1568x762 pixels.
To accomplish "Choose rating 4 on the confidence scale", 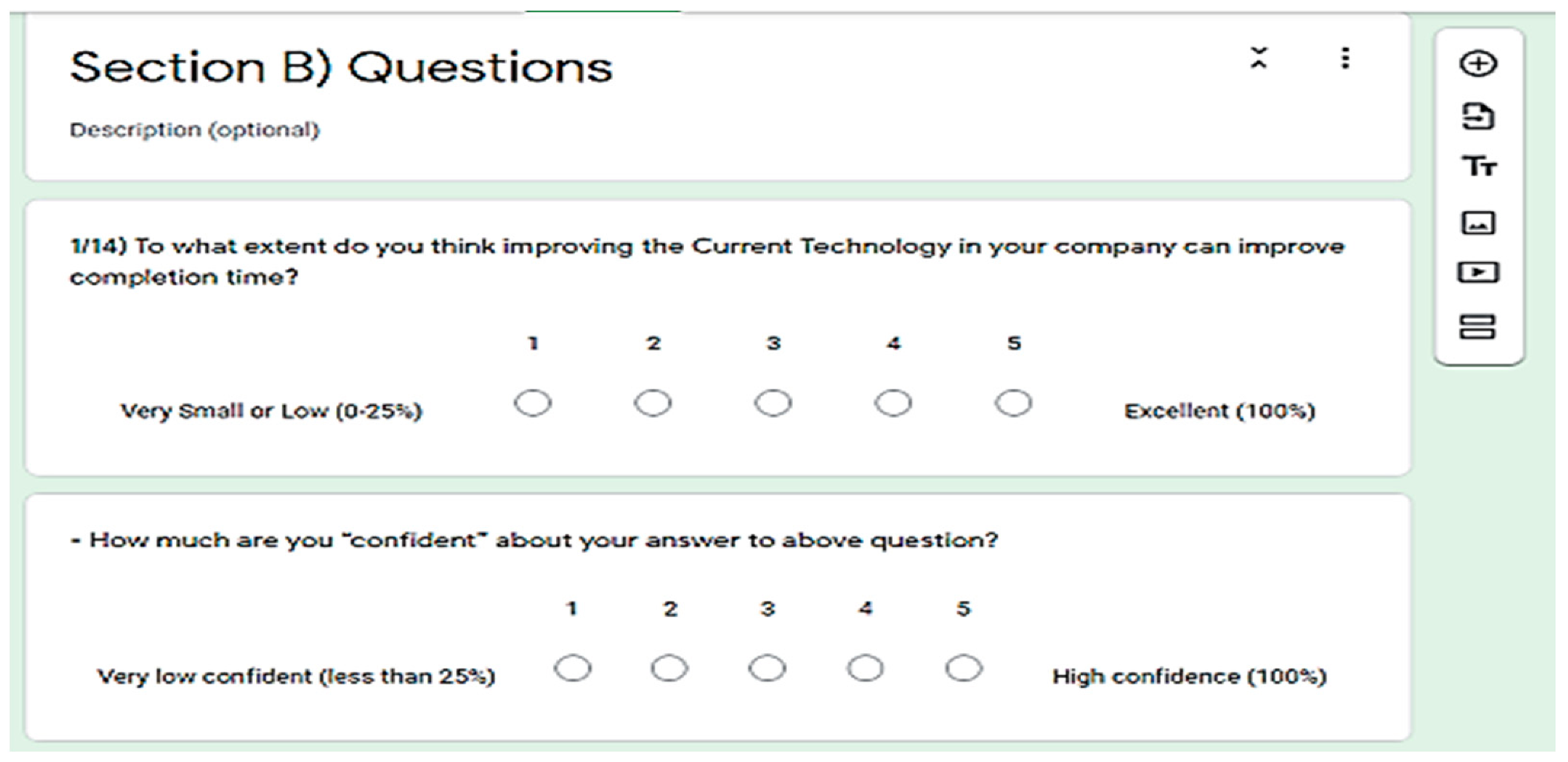I will (x=865, y=669).
